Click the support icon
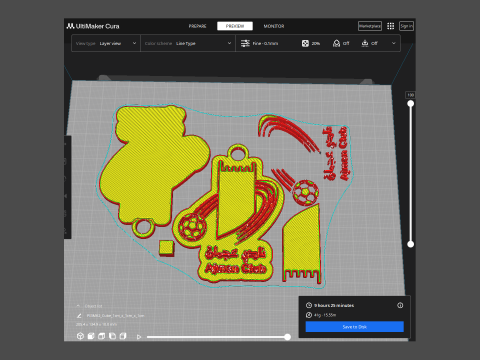Screen dimensions: 480x360 [x=336, y=43]
